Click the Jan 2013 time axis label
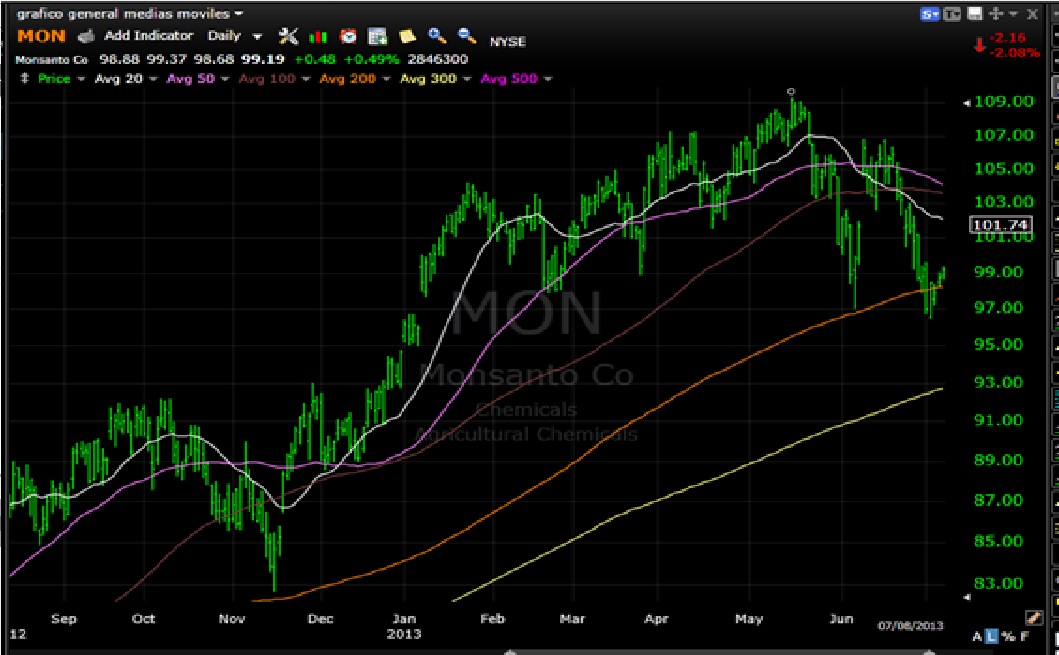Screen dimensions: 1059x655 coord(404,626)
